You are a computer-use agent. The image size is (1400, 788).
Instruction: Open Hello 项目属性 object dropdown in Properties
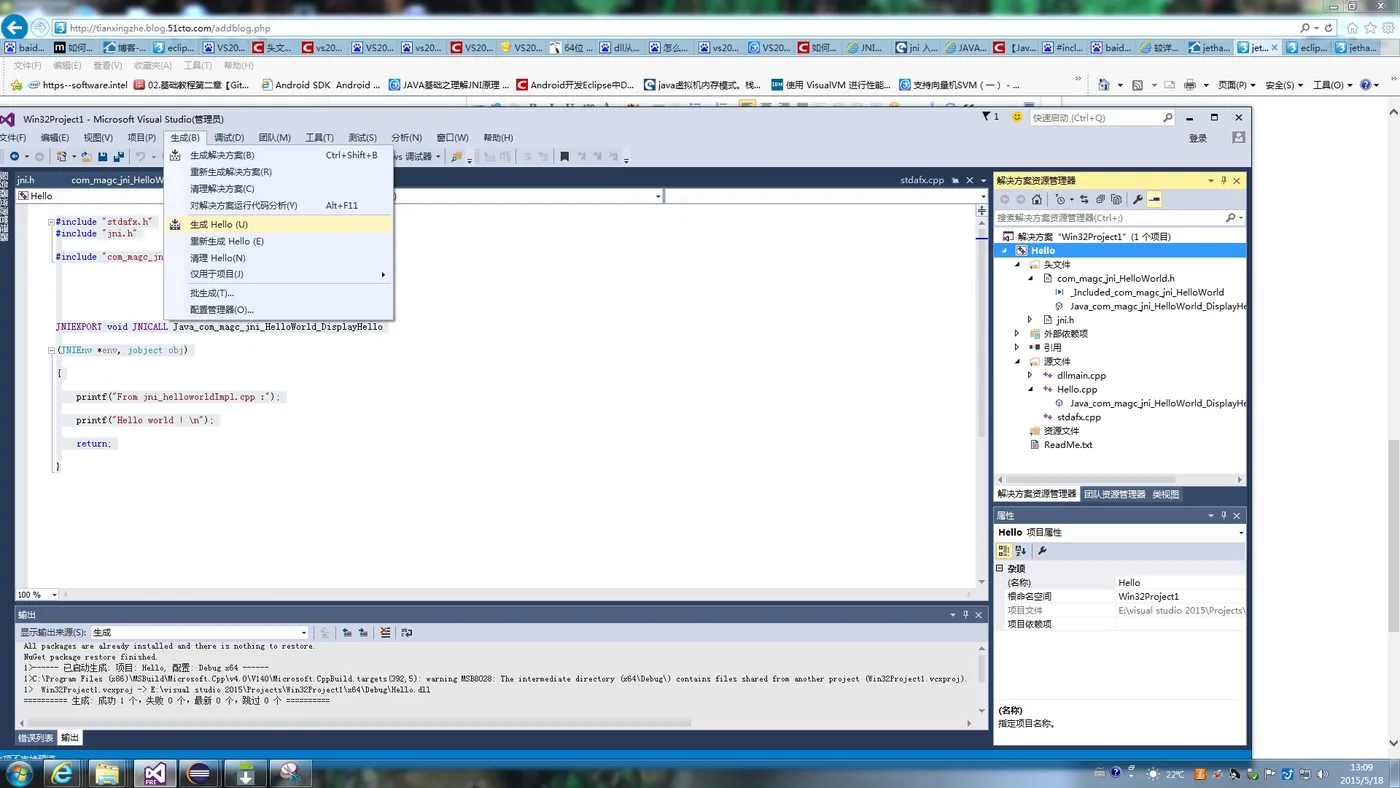tap(1120, 533)
